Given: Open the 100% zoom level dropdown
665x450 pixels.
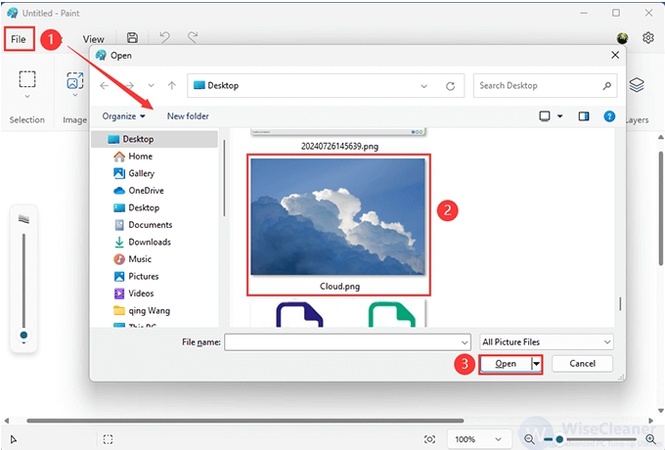Looking at the screenshot, I should 478,439.
